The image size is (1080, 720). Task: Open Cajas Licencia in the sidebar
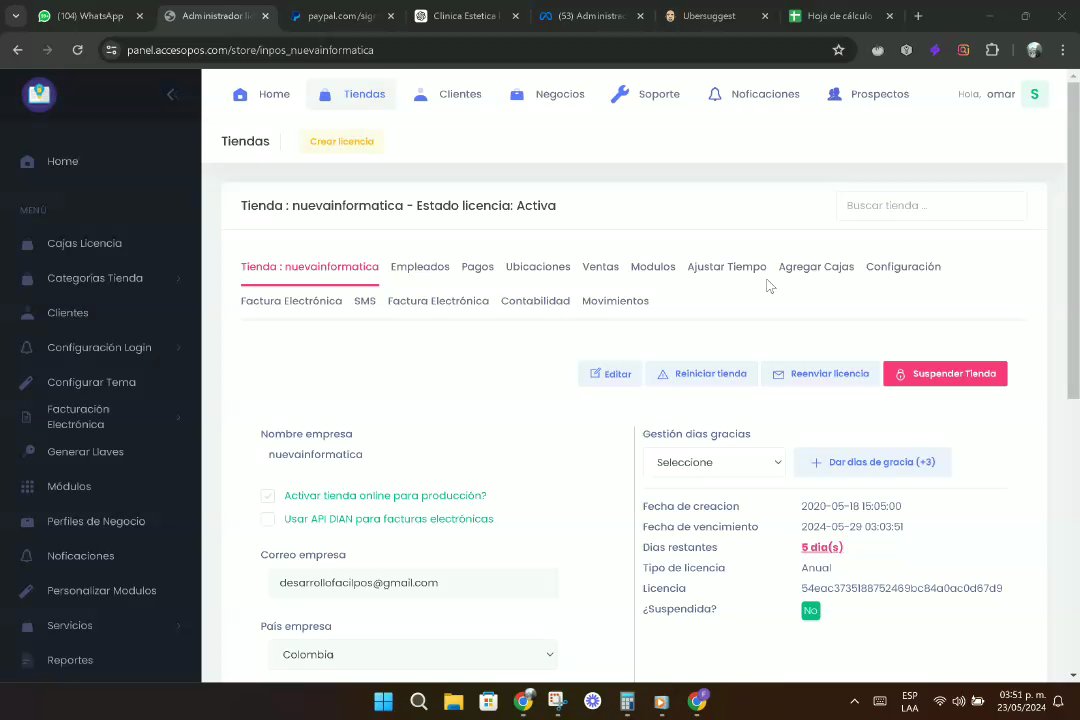pyautogui.click(x=84, y=243)
